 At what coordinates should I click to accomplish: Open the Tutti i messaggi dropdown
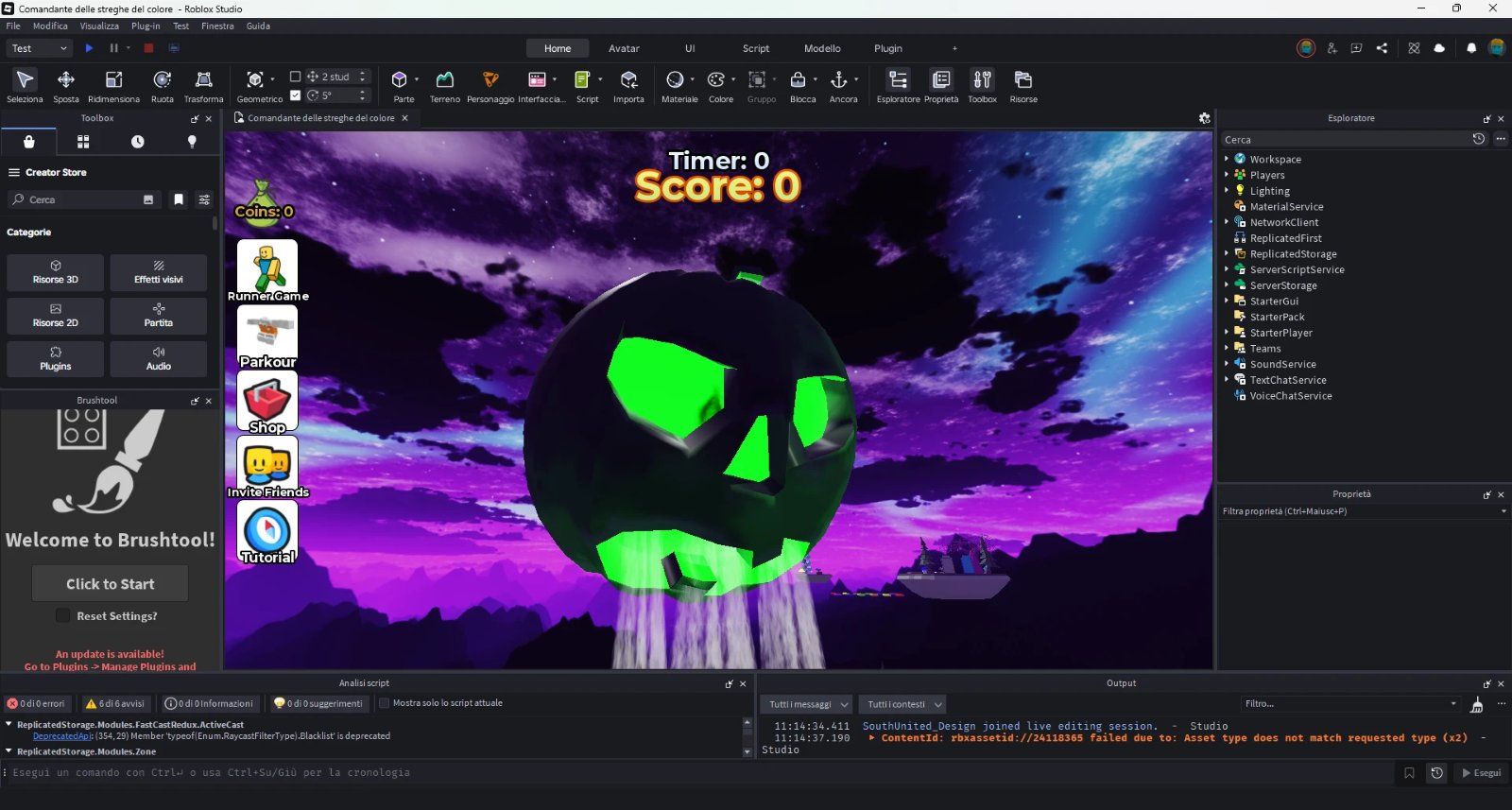[807, 704]
